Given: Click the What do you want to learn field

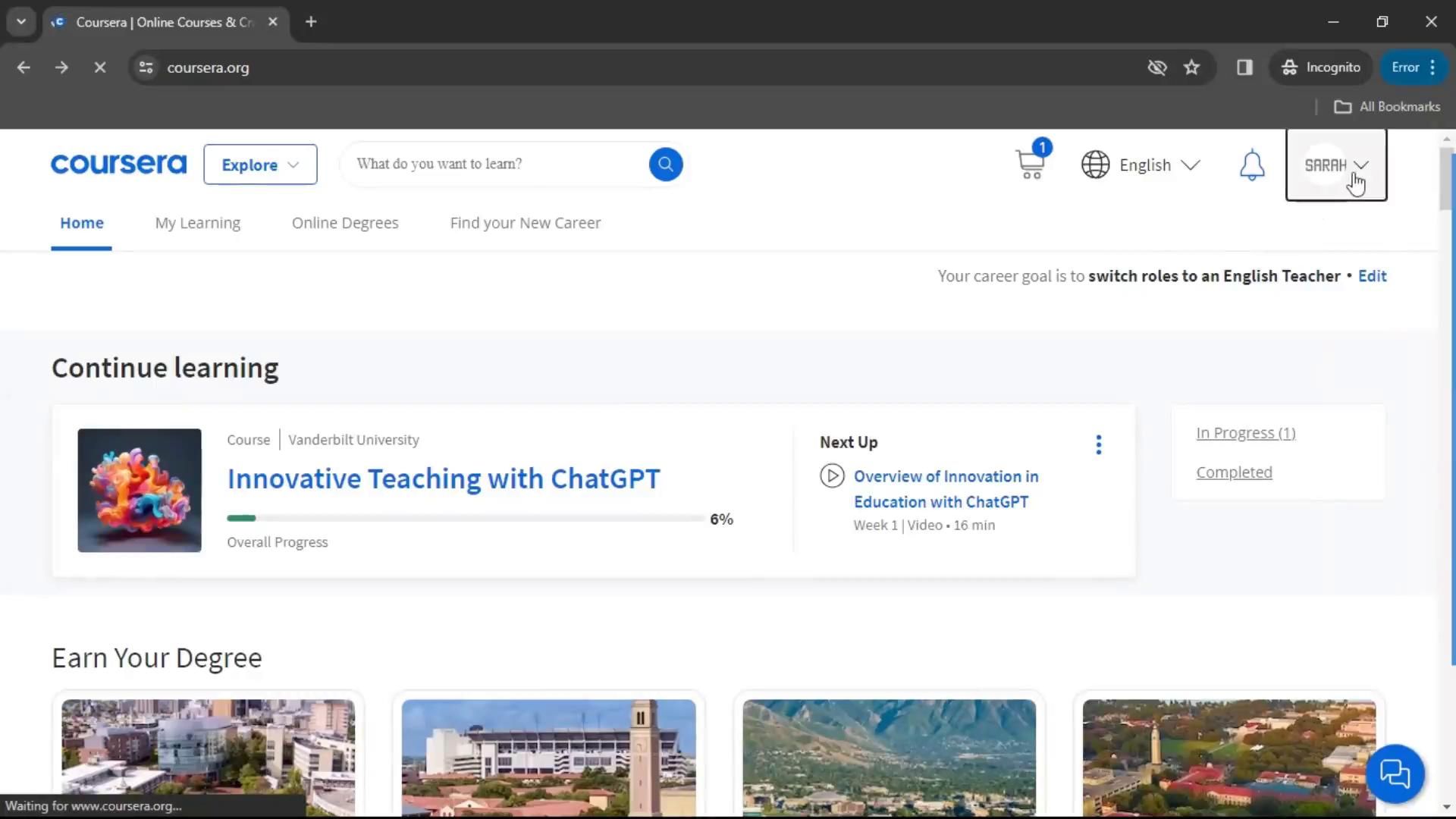Looking at the screenshot, I should point(493,164).
